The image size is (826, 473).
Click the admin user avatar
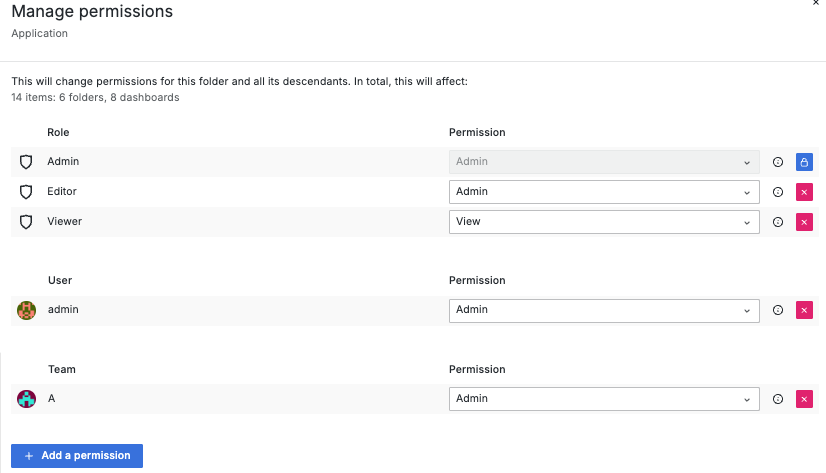click(x=27, y=311)
